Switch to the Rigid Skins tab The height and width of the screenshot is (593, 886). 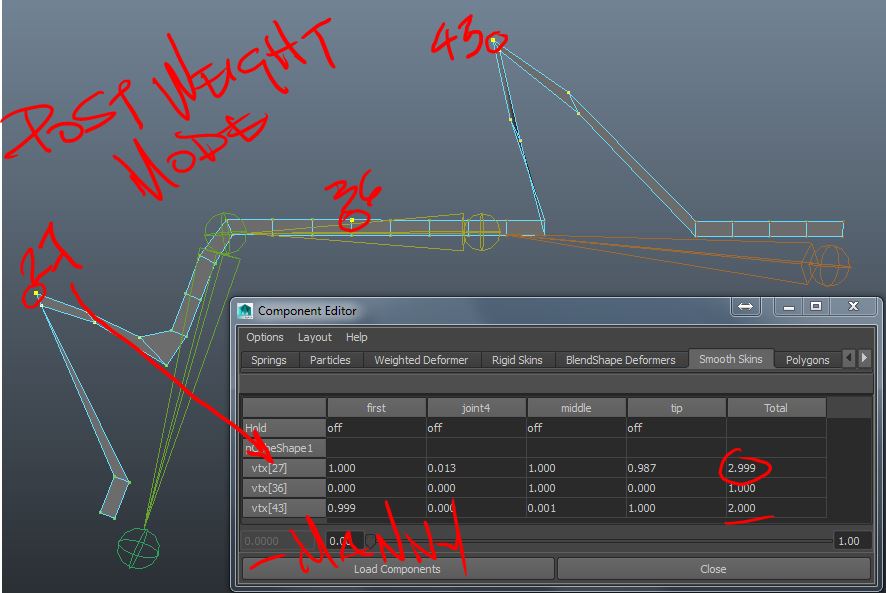point(517,359)
